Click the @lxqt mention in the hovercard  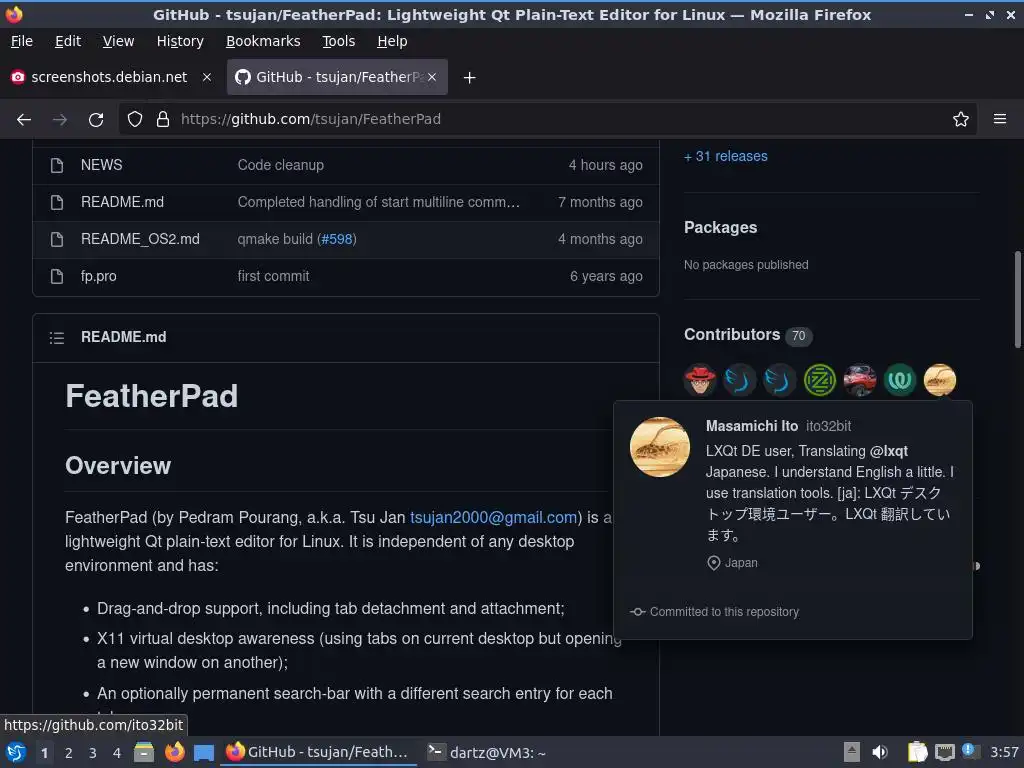889,451
